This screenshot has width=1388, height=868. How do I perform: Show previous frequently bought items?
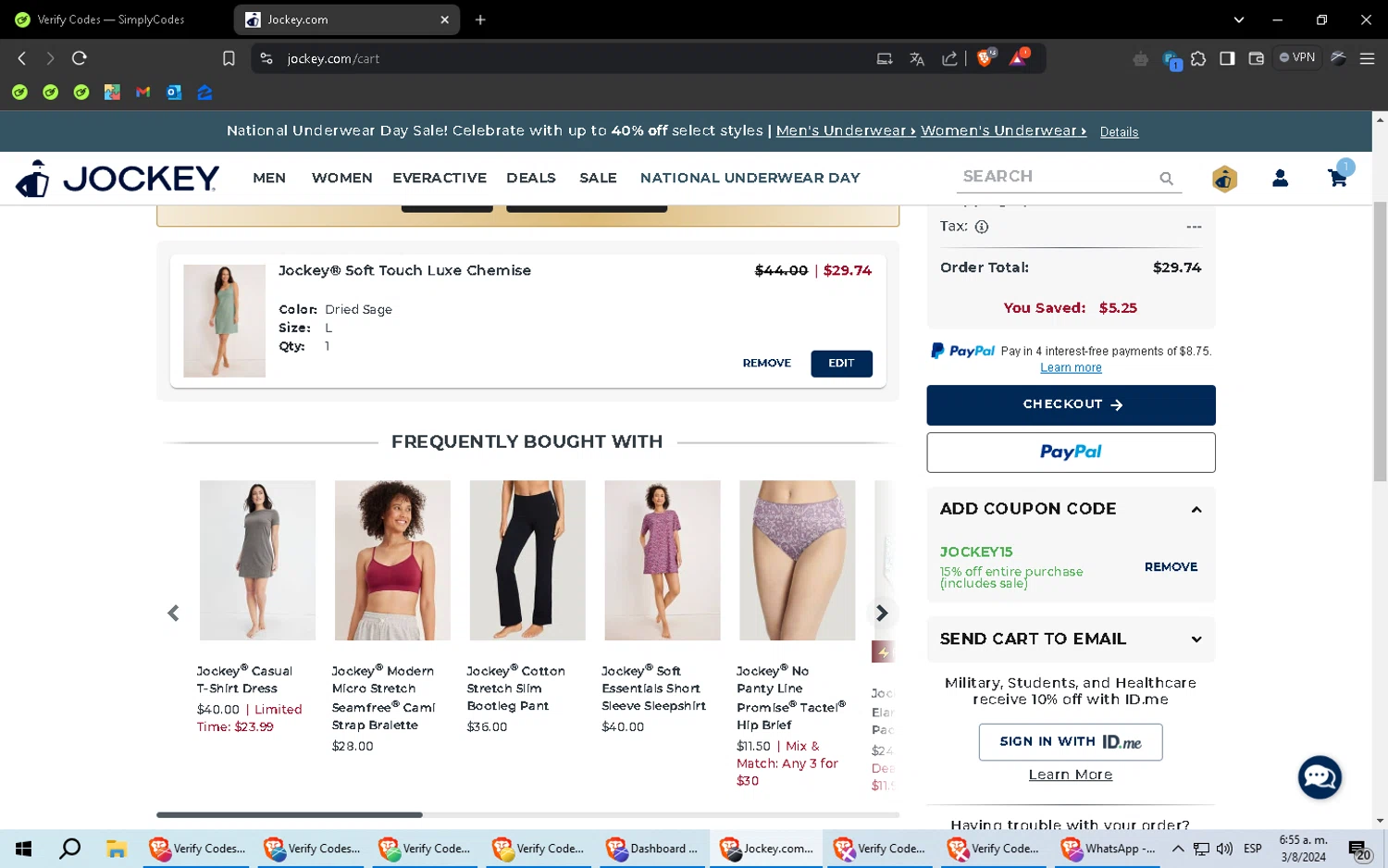coord(173,613)
